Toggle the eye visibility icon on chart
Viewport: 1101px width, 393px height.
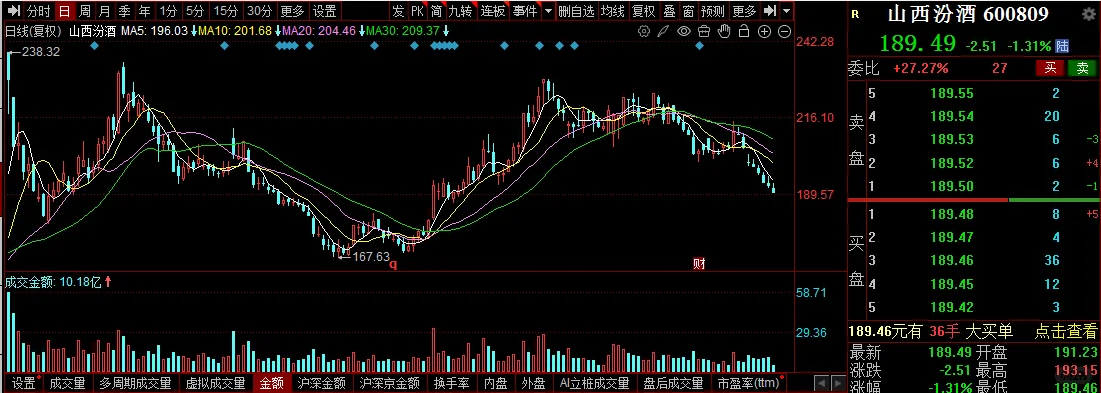[x=684, y=31]
